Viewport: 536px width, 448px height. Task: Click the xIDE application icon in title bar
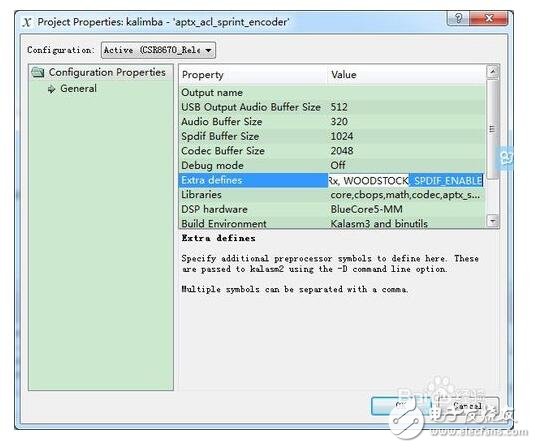tap(27, 23)
